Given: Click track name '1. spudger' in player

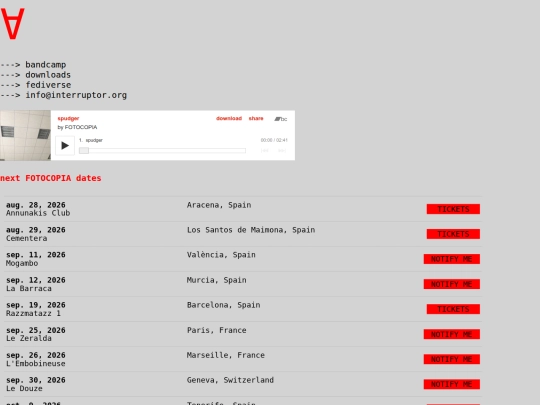Looking at the screenshot, I should point(91,140).
